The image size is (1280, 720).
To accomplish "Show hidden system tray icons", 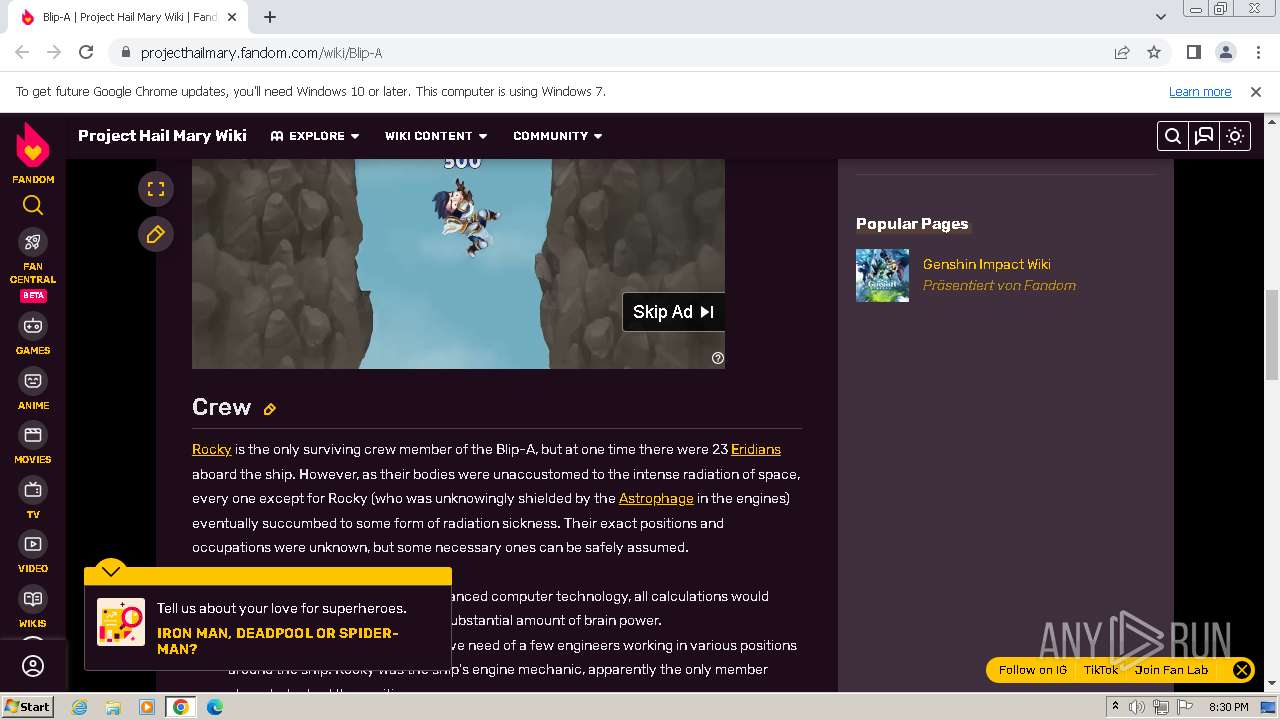I will (1115, 707).
